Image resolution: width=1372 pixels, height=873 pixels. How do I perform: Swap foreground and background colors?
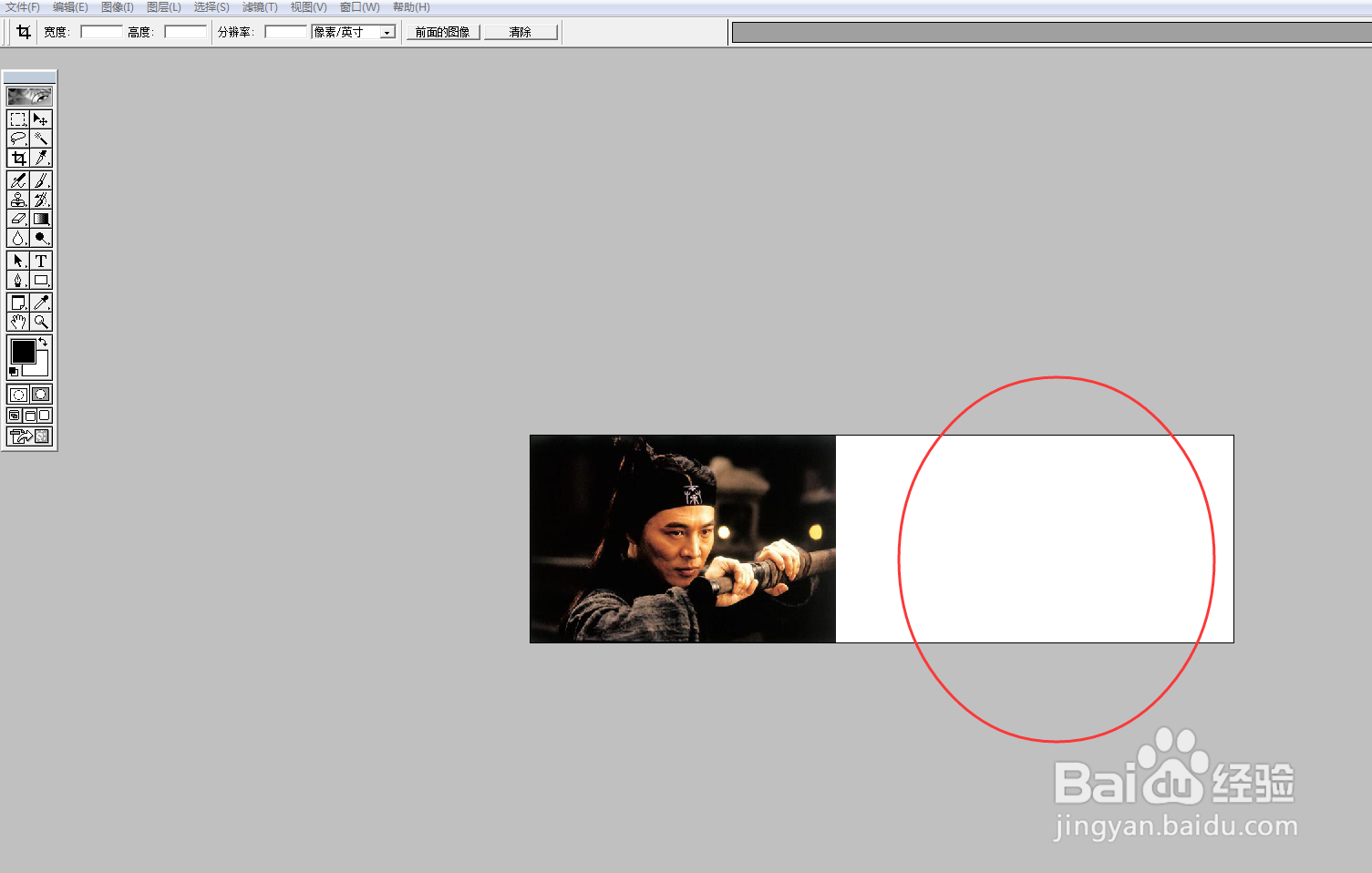coord(43,342)
